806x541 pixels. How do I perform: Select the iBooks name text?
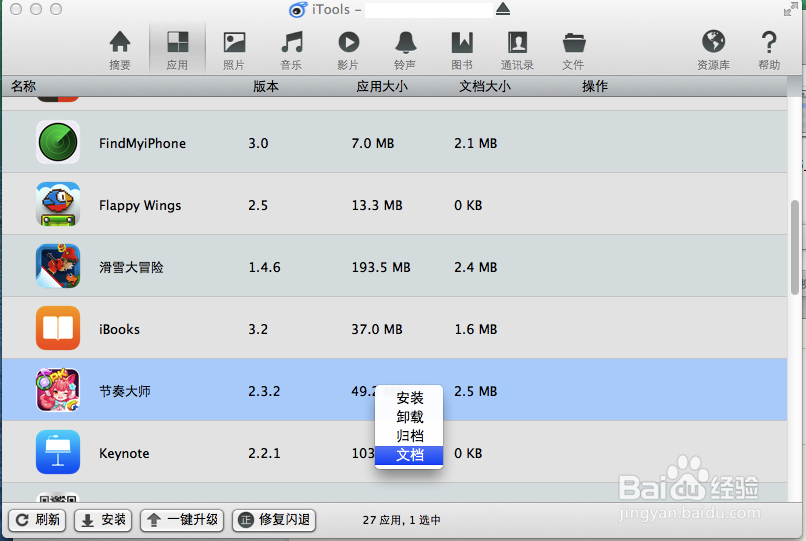click(x=119, y=329)
